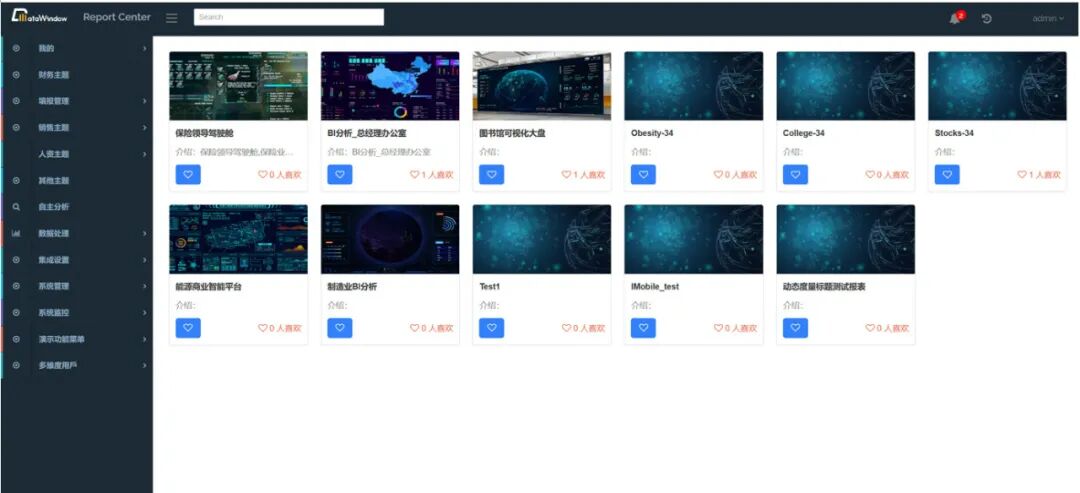The image size is (1080, 493).
Task: Expand the 填报管理 sidebar menu
Action: coord(77,101)
